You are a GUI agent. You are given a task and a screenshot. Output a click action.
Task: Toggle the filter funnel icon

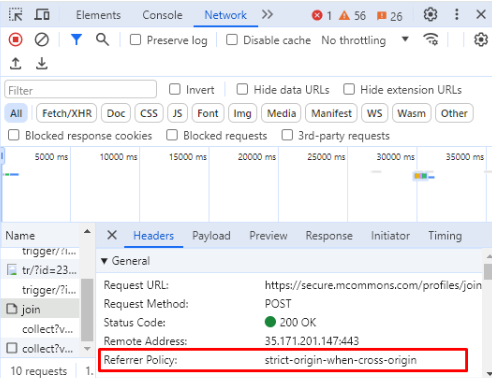(76, 40)
